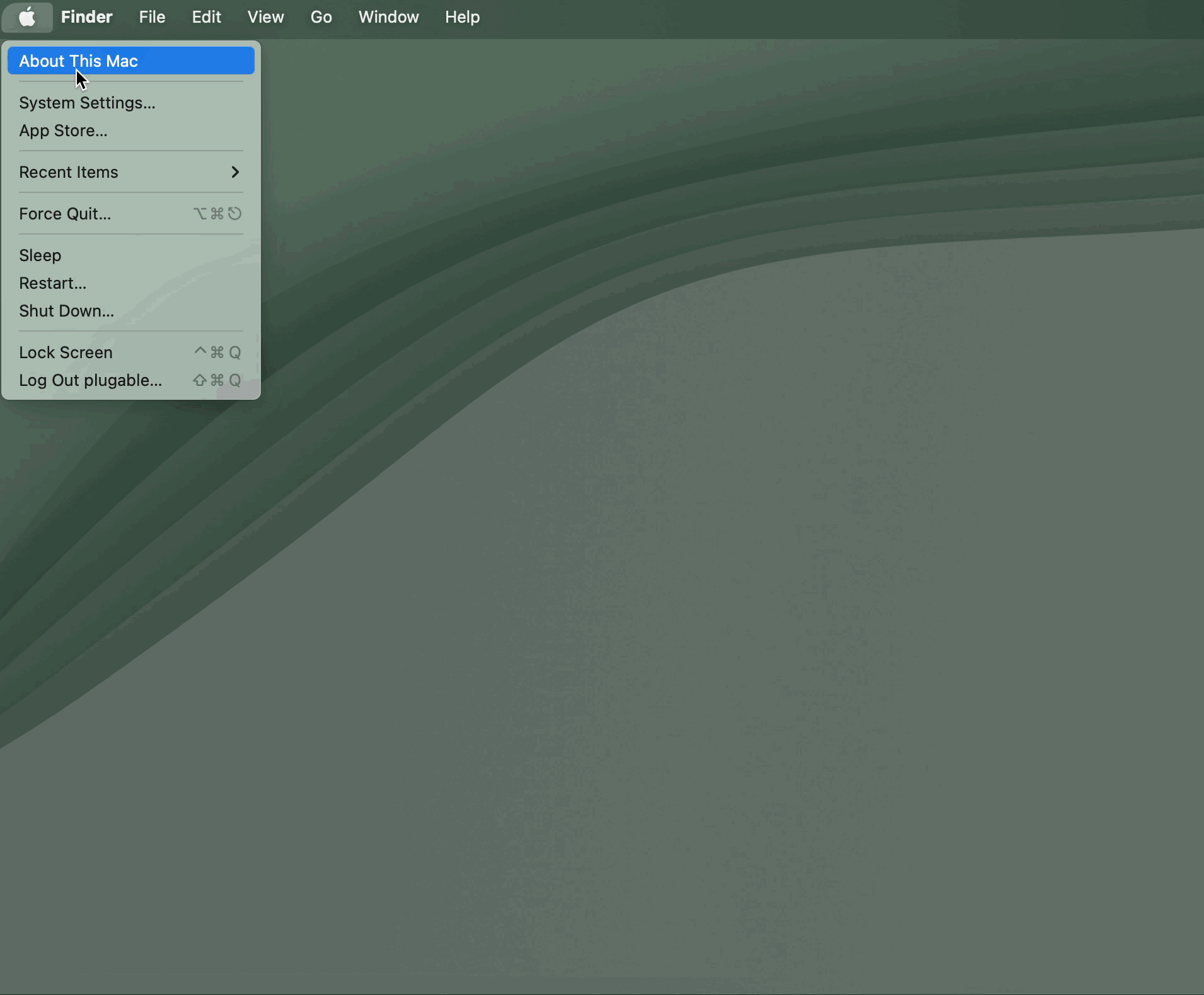
Task: Put the Mac to Sleep
Action: pos(131,255)
